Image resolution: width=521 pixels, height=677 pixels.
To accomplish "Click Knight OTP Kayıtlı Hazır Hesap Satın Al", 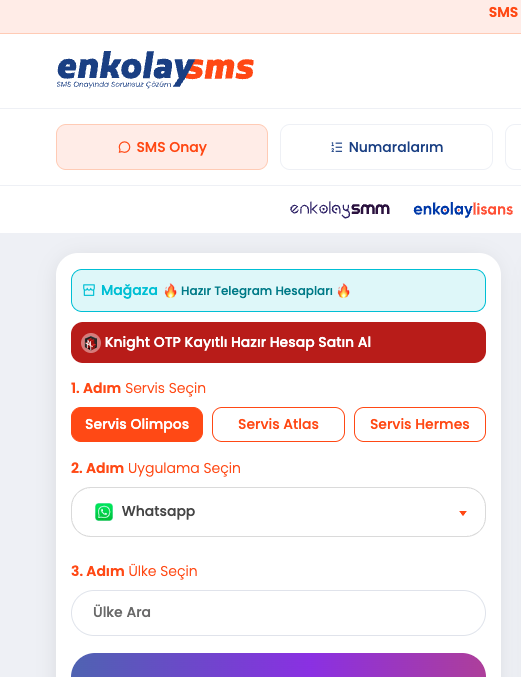I will (x=278, y=342).
